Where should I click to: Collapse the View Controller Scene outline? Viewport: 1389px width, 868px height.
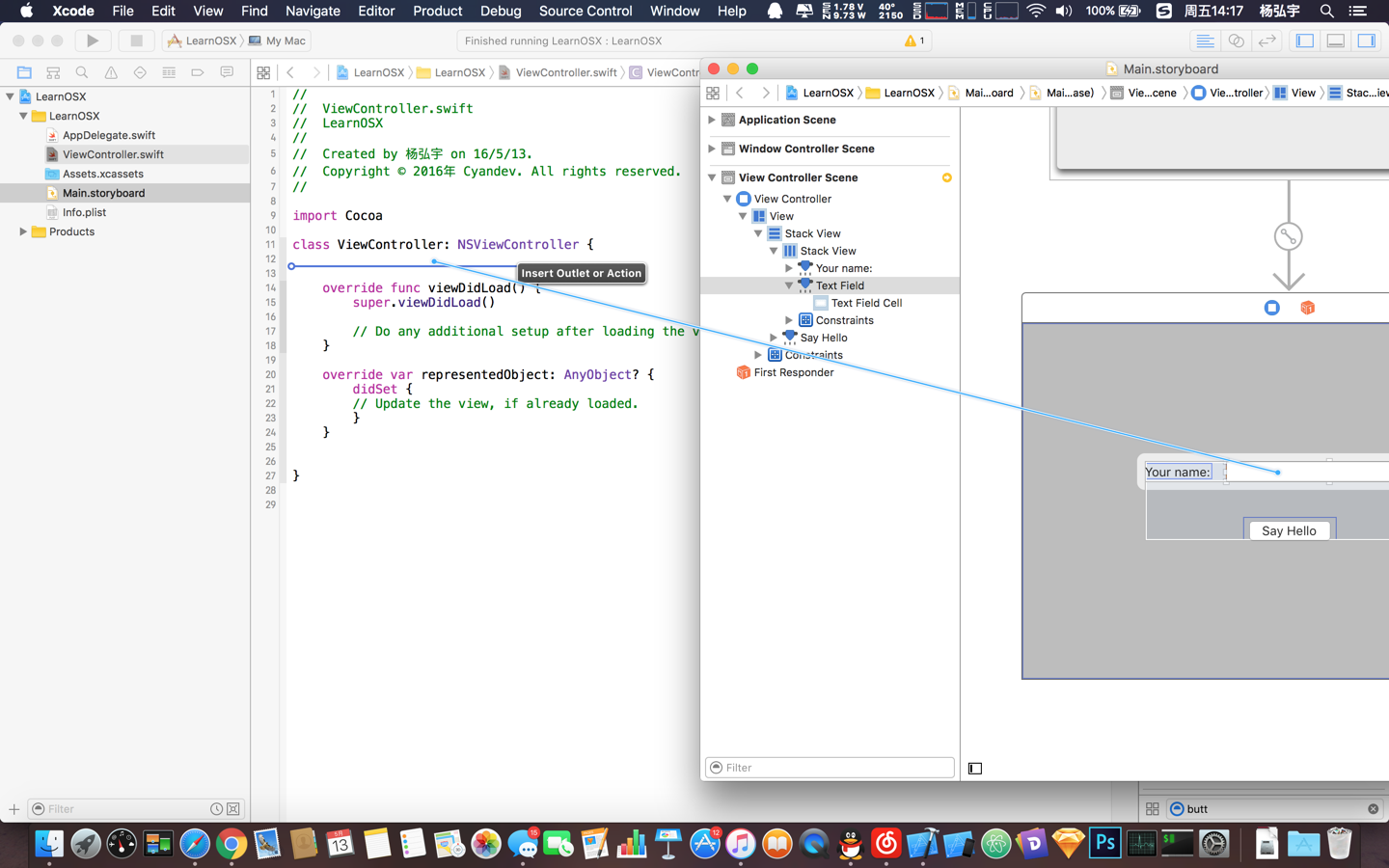(712, 177)
